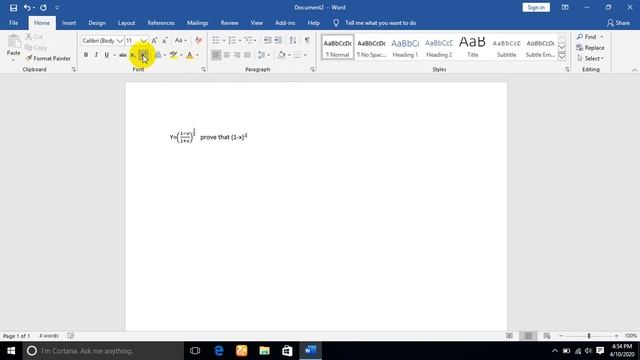Expand the font color arrow
Viewport: 640px width, 360px height.
pos(197,55)
